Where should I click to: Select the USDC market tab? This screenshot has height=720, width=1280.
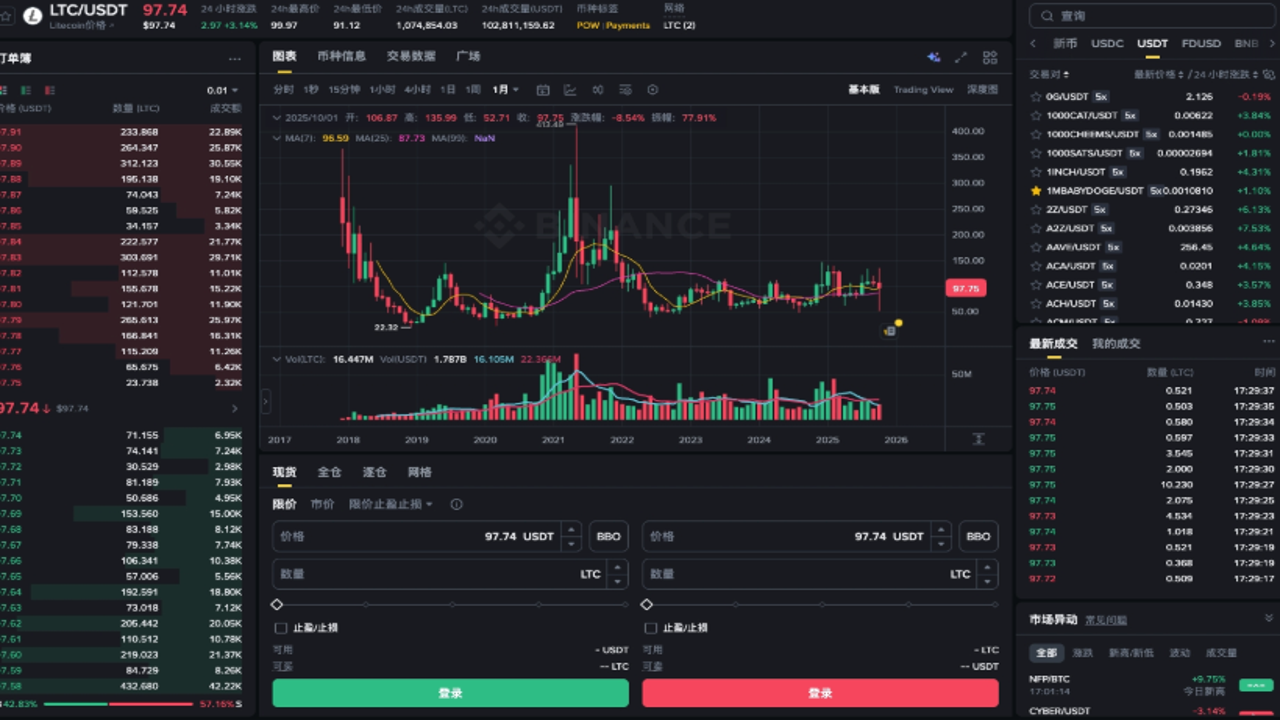(x=1107, y=44)
